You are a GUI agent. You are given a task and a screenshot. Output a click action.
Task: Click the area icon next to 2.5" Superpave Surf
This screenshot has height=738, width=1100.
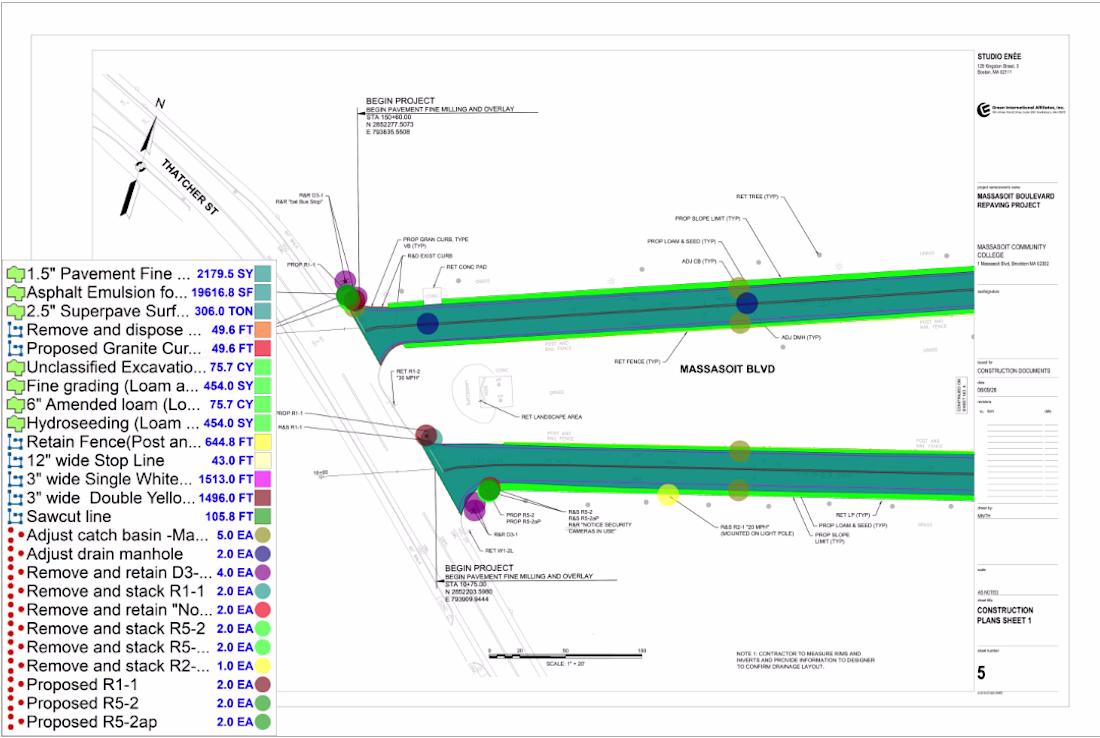point(15,311)
